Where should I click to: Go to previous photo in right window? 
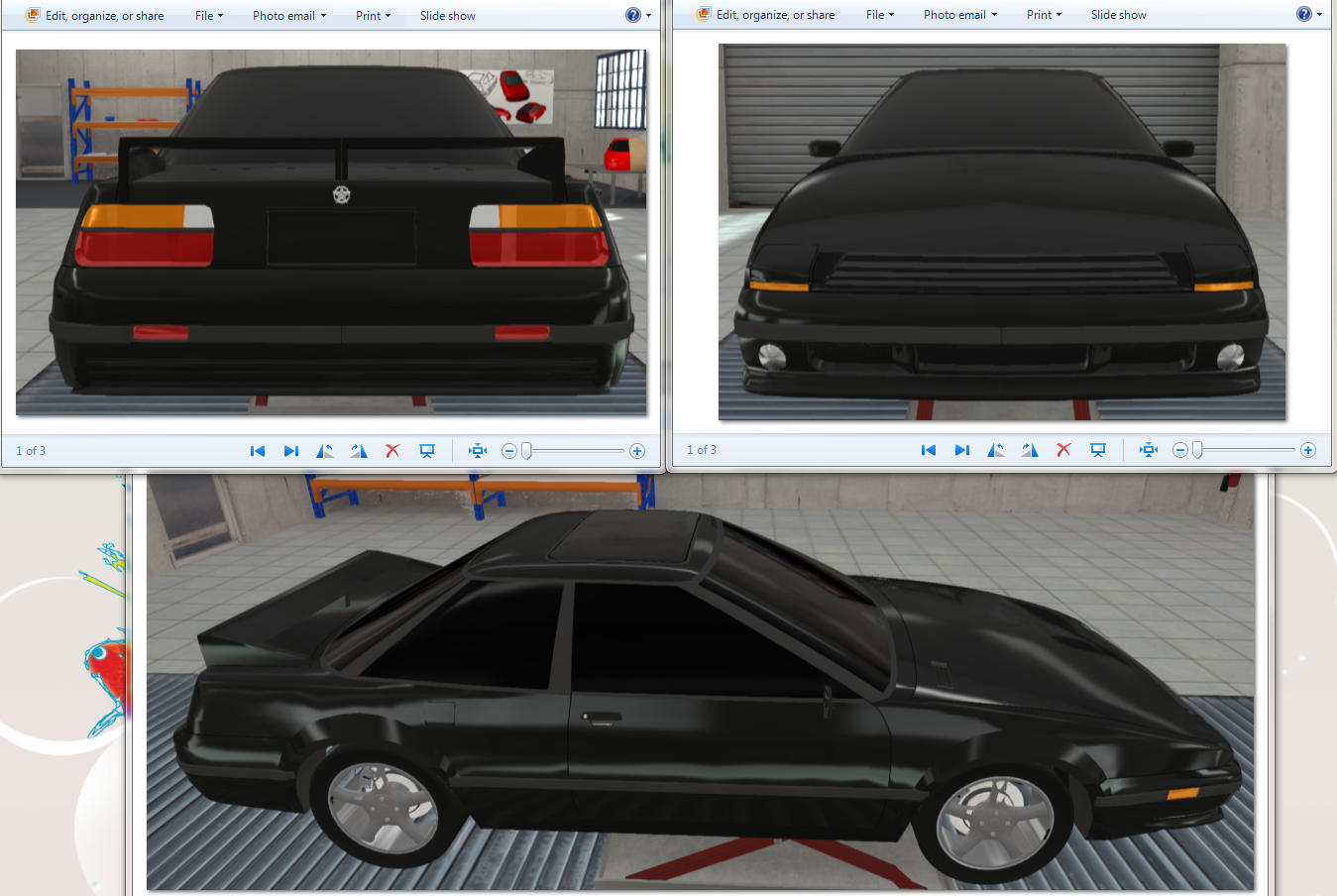(x=929, y=450)
